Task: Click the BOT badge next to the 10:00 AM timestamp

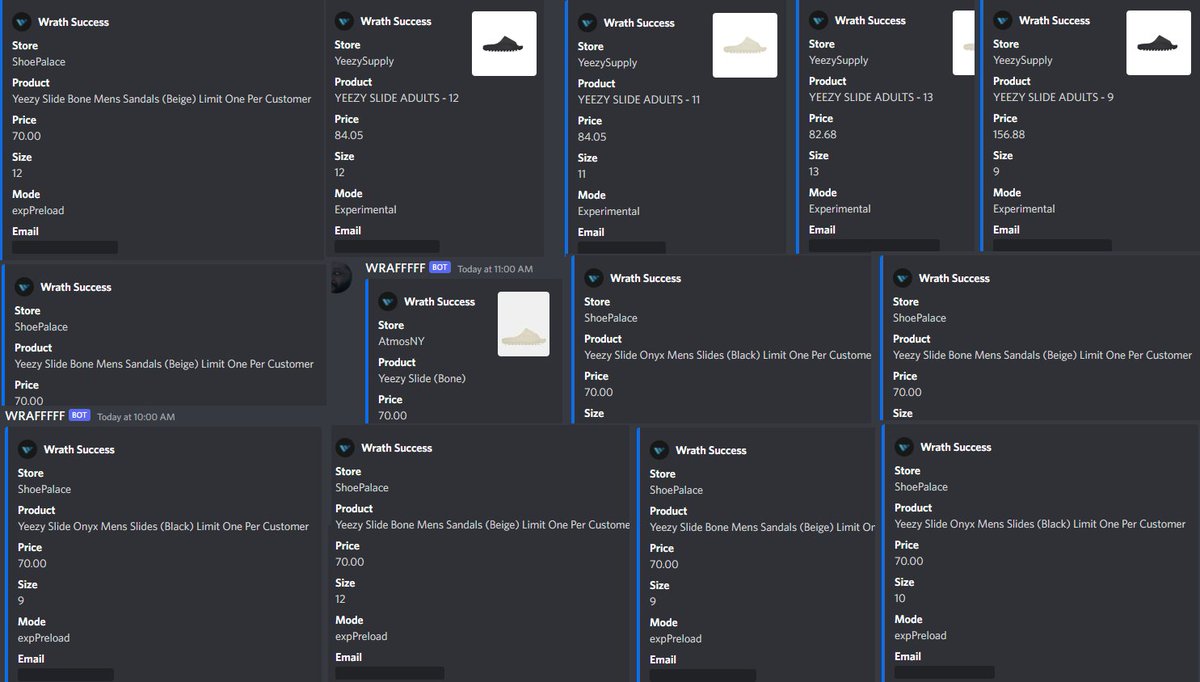Action: click(x=80, y=415)
